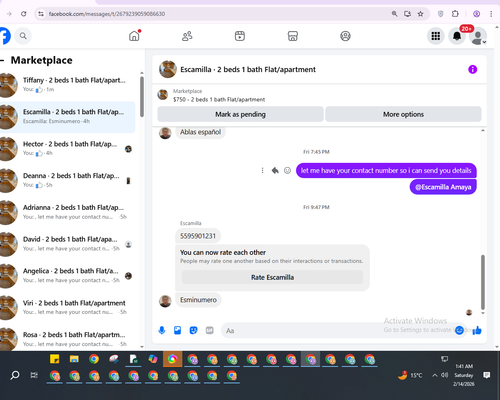Open Task View on taskbar
The width and height of the screenshot is (500, 400).
(34, 375)
